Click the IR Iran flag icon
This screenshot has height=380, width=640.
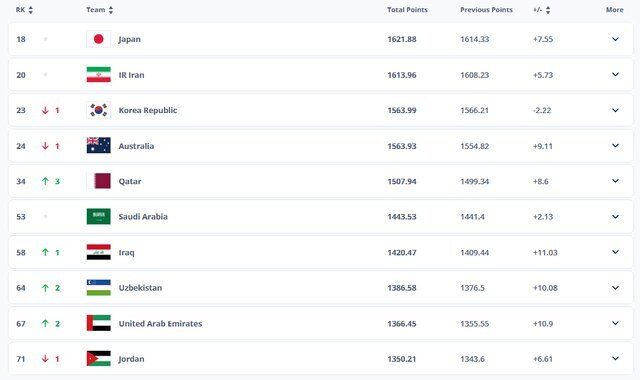click(98, 75)
